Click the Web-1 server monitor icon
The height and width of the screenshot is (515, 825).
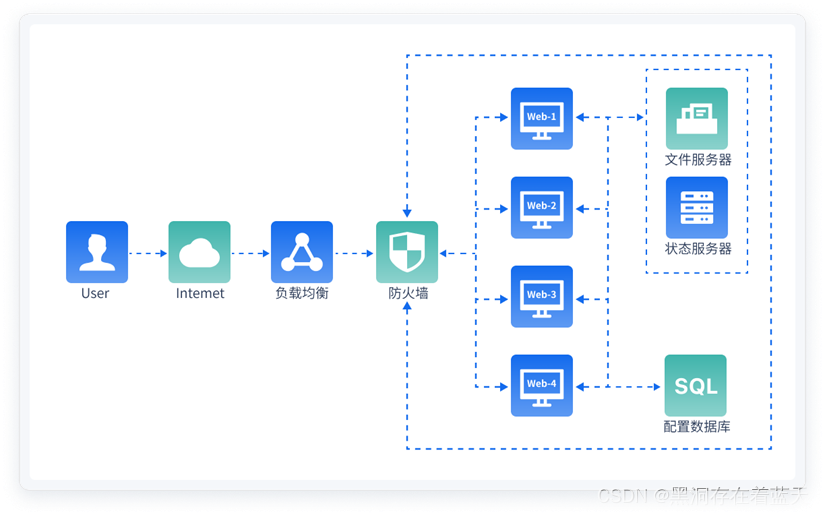(542, 118)
